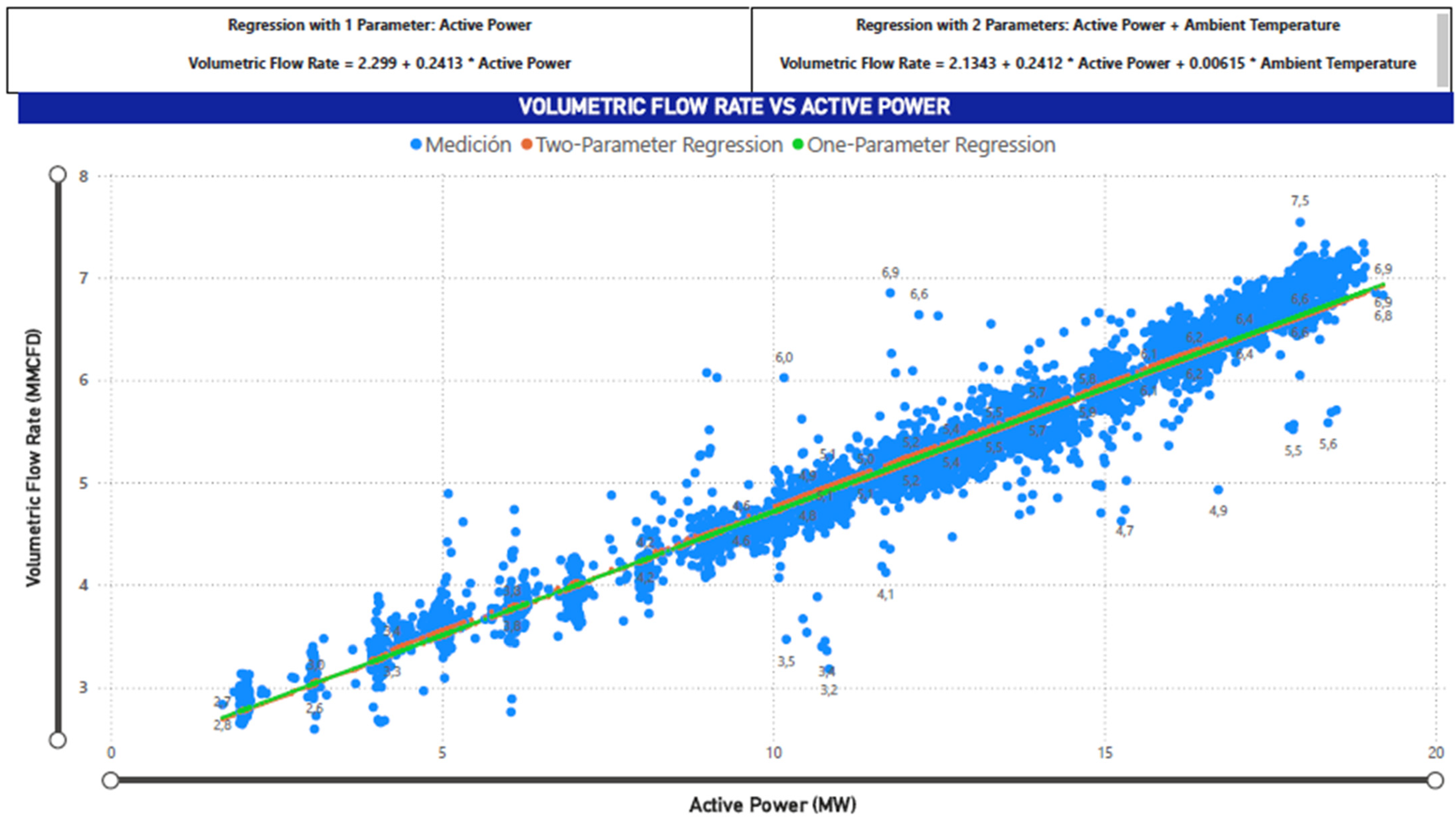The image size is (1456, 821).
Task: Click the green One-Parameter Regression legend dot
Action: pos(798,145)
